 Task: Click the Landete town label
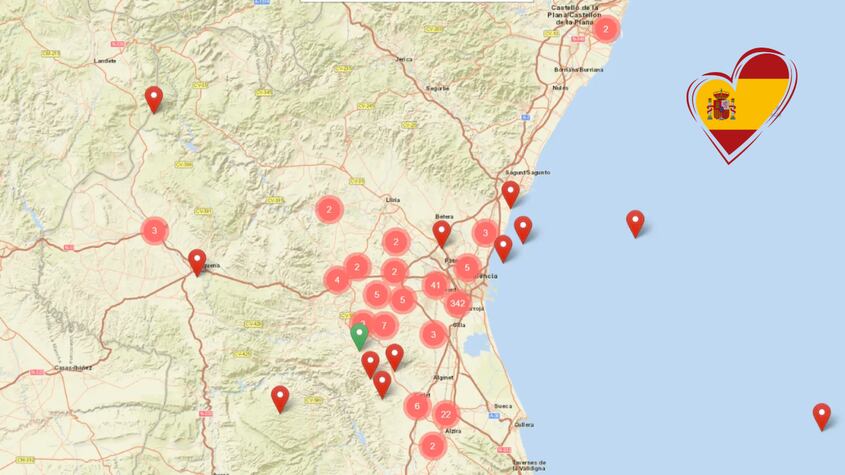[x=105, y=61]
